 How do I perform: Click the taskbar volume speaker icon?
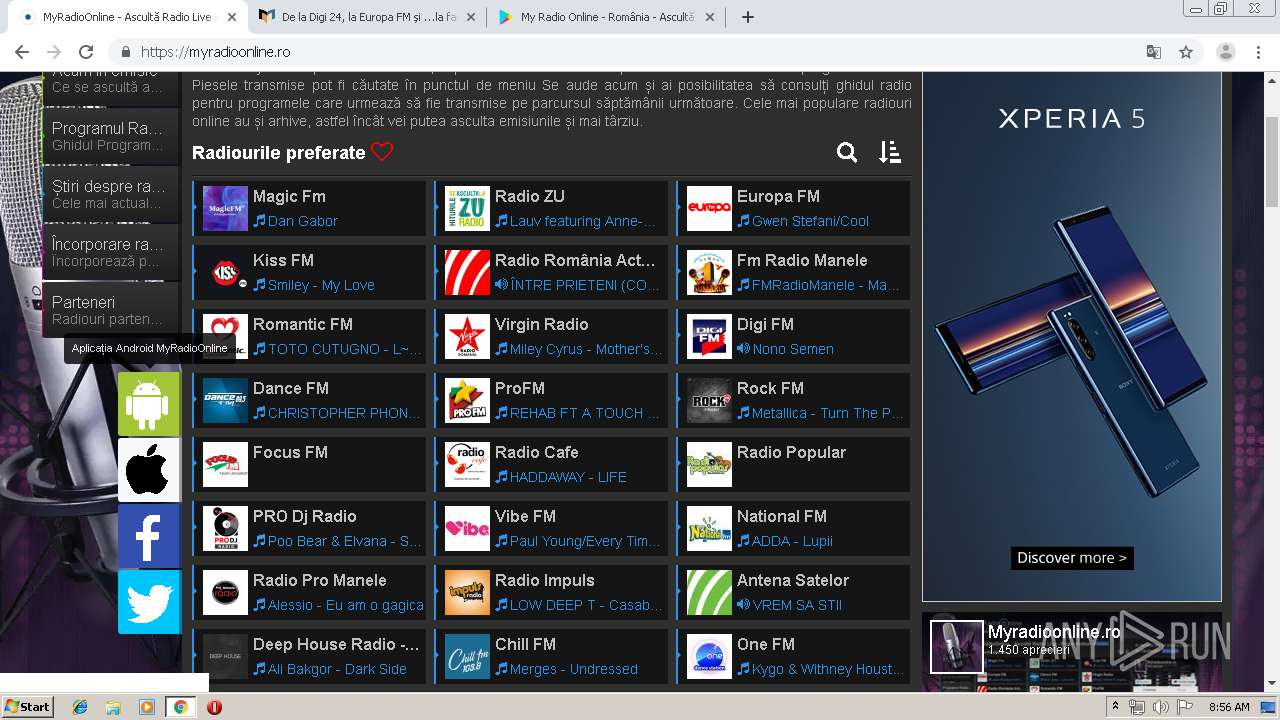(x=1160, y=707)
